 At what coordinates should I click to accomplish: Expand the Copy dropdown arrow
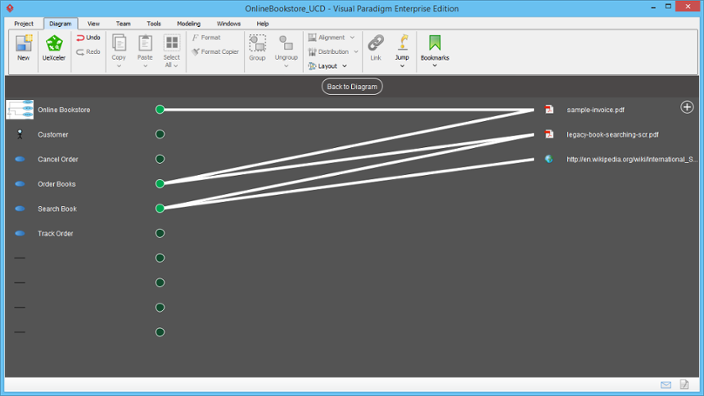119,66
